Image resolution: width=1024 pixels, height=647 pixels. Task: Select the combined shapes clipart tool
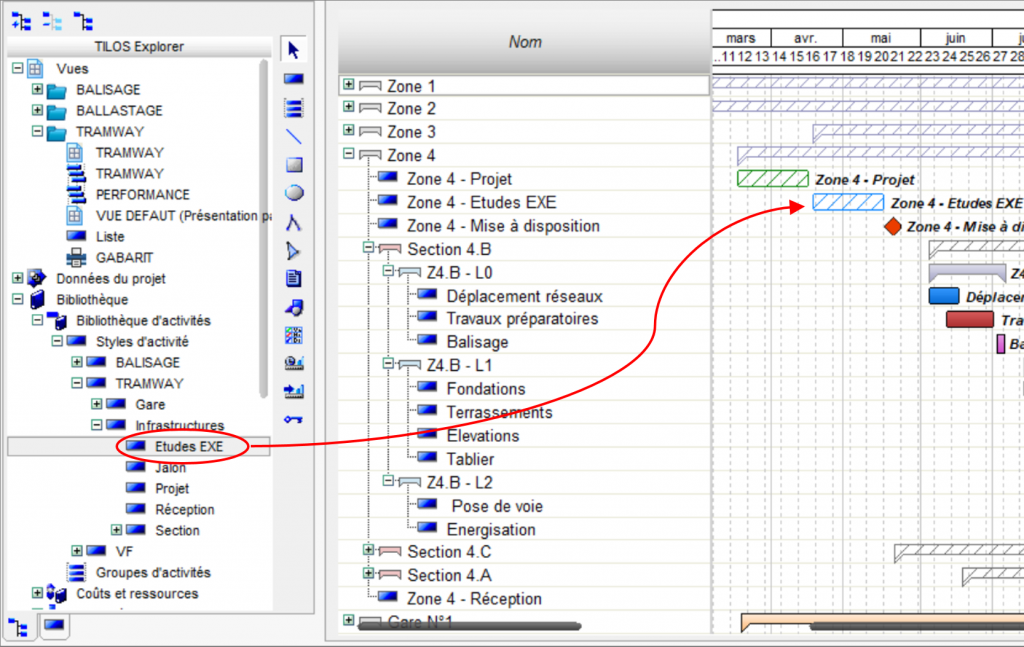(294, 308)
